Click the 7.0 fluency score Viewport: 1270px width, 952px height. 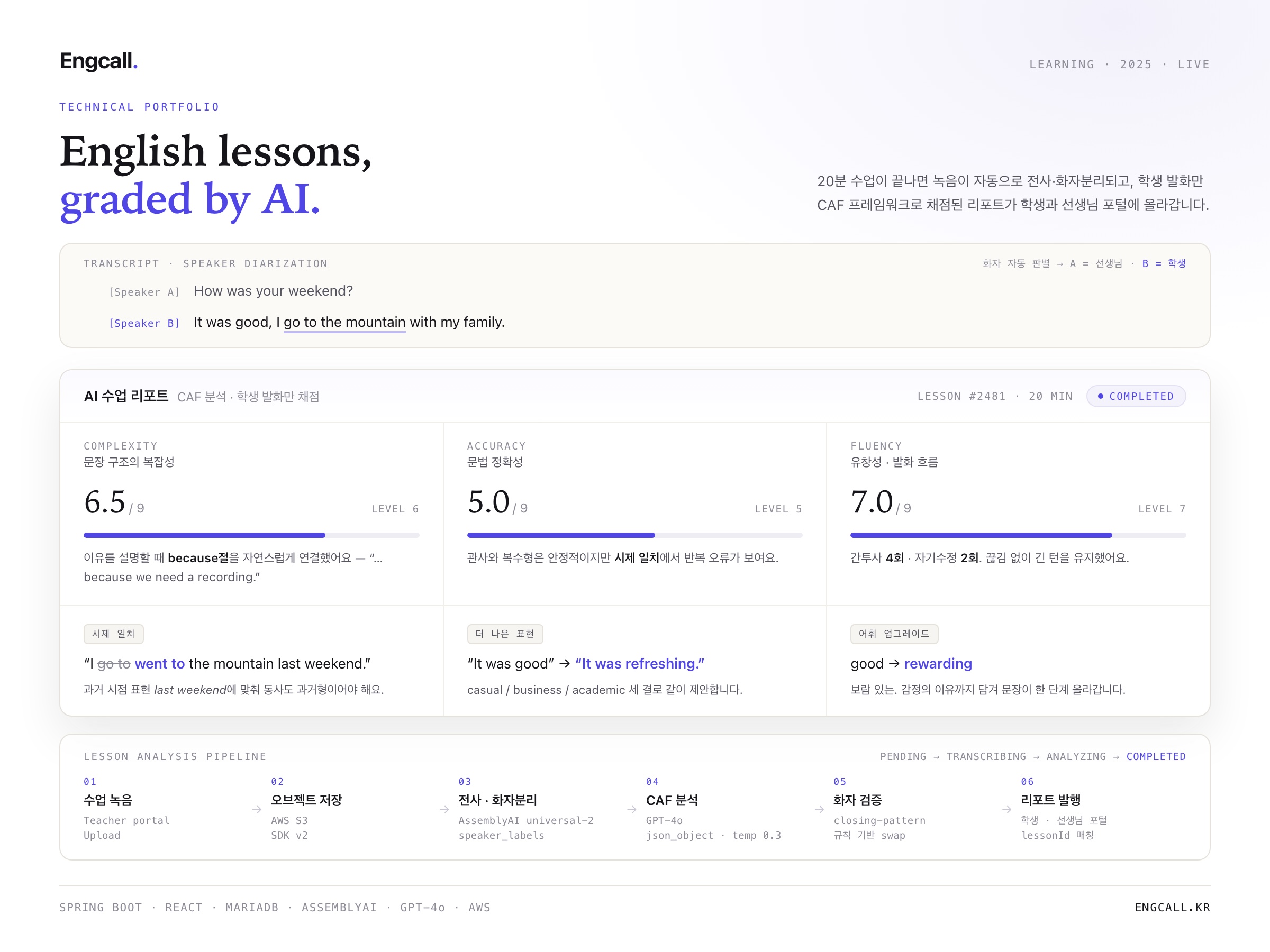tap(872, 501)
